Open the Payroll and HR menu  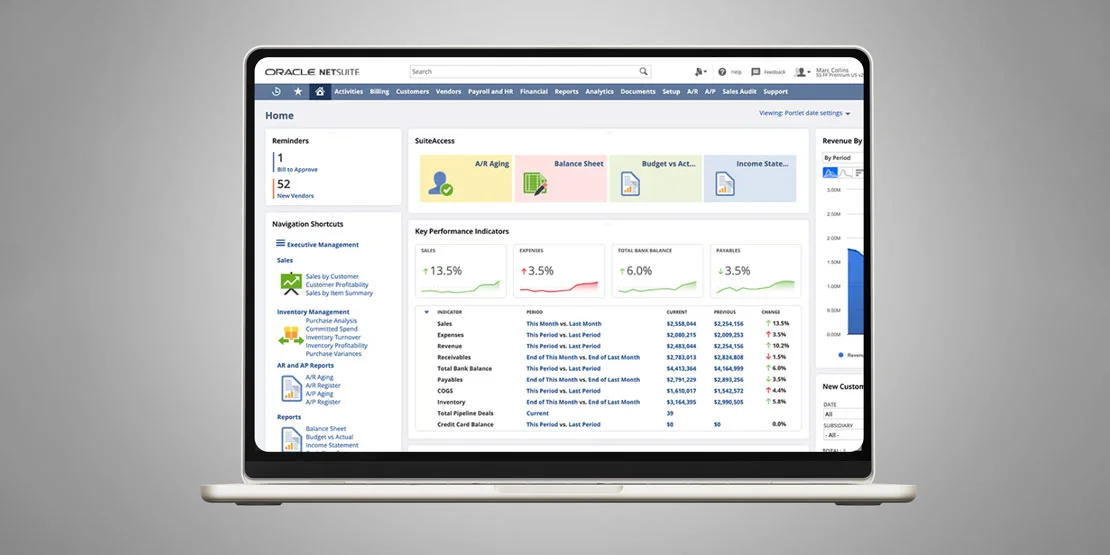click(x=491, y=92)
